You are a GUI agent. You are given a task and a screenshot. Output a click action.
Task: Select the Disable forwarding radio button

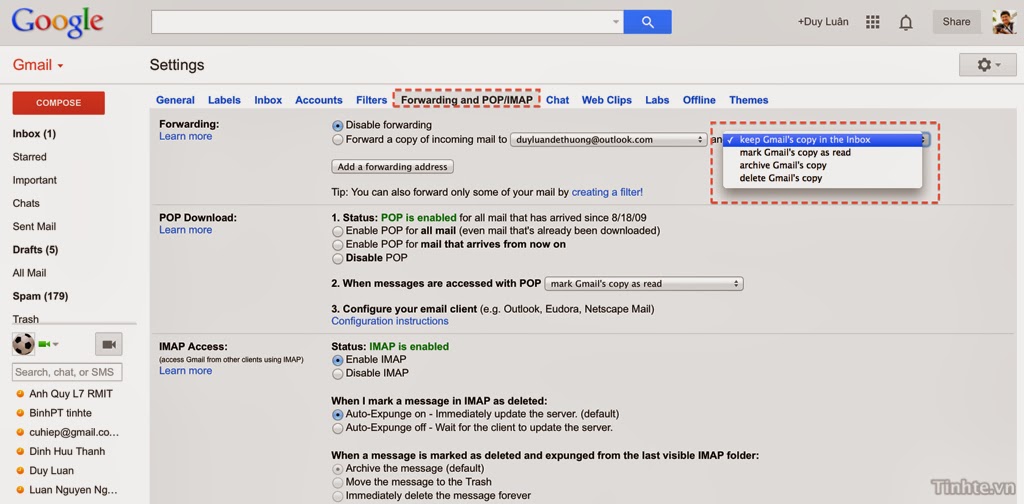coord(338,125)
